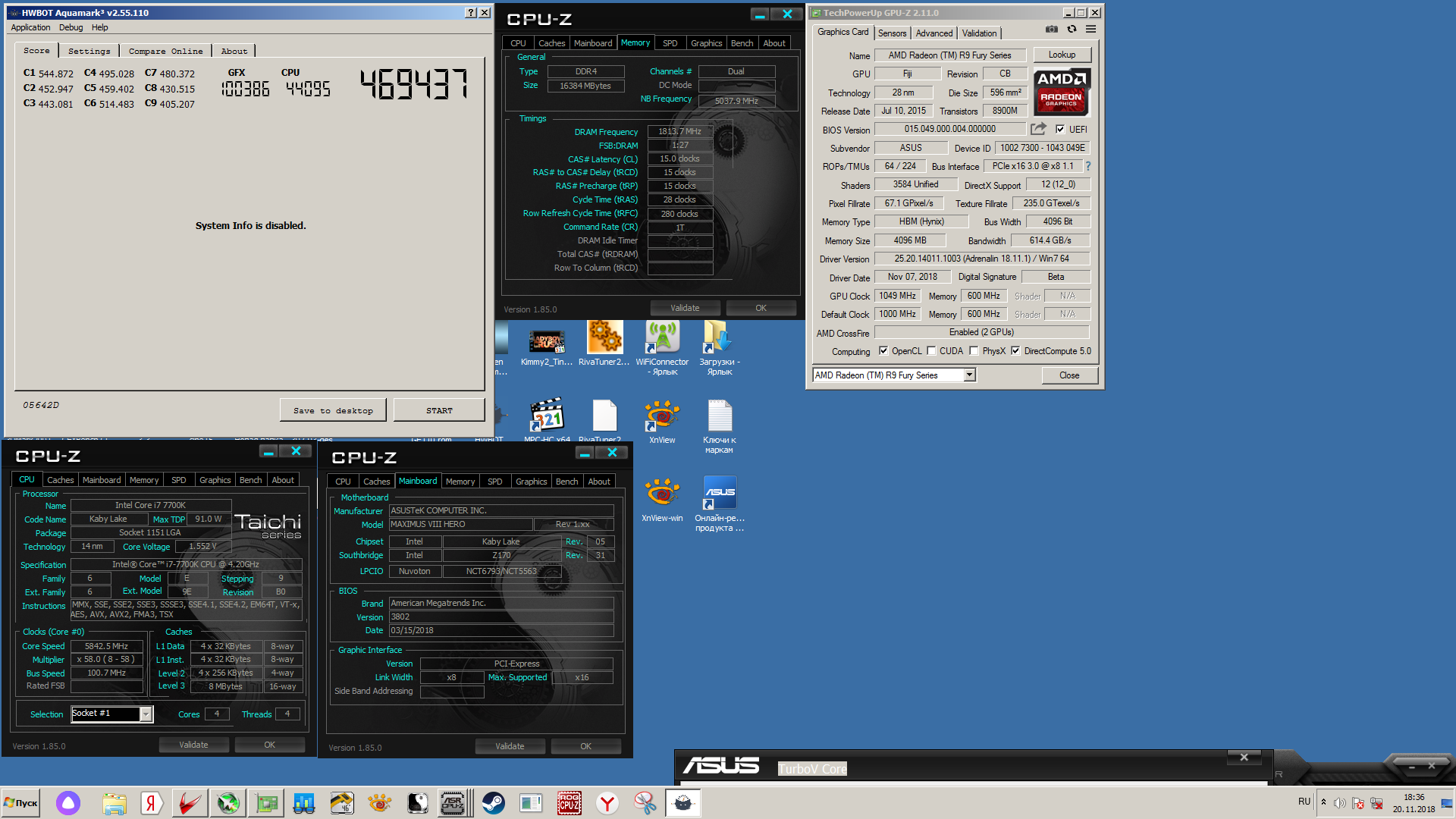
Task: Click the BIOS export share icon in GPU-Z
Action: [1038, 129]
